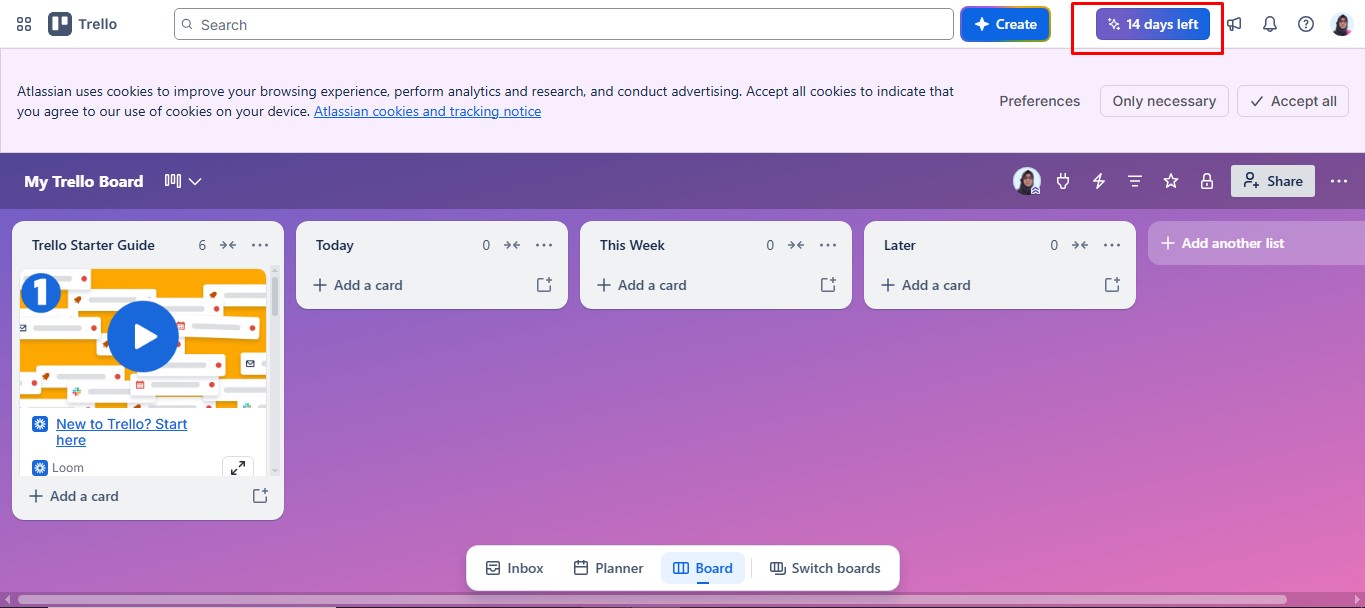Screen dimensions: 1365x608
Task: Open the Trello Starter Guide list actions menu
Action: (260, 245)
